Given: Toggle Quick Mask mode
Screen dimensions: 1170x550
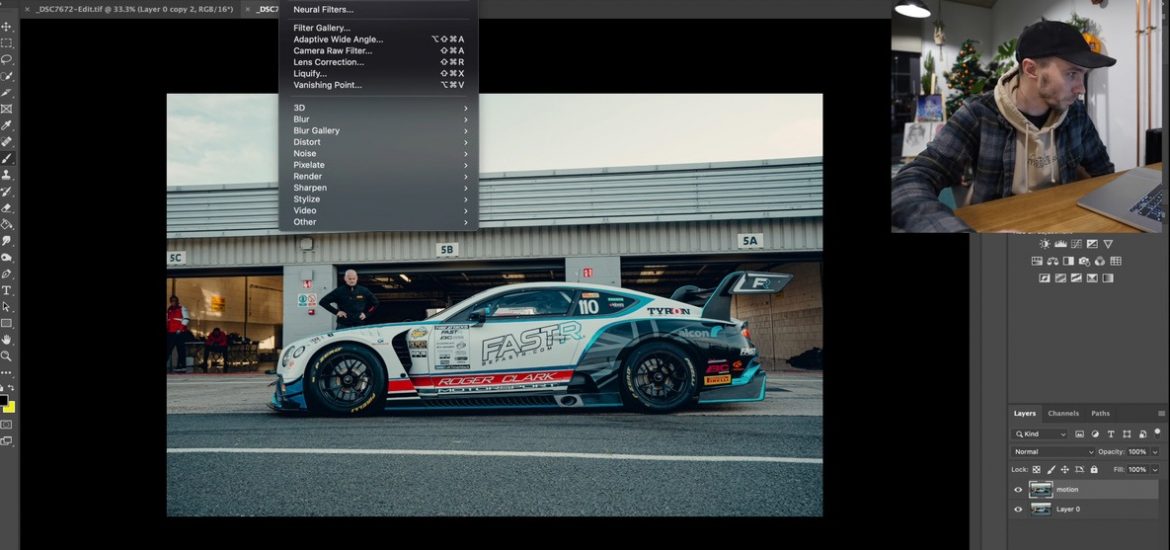Looking at the screenshot, I should 6,425.
